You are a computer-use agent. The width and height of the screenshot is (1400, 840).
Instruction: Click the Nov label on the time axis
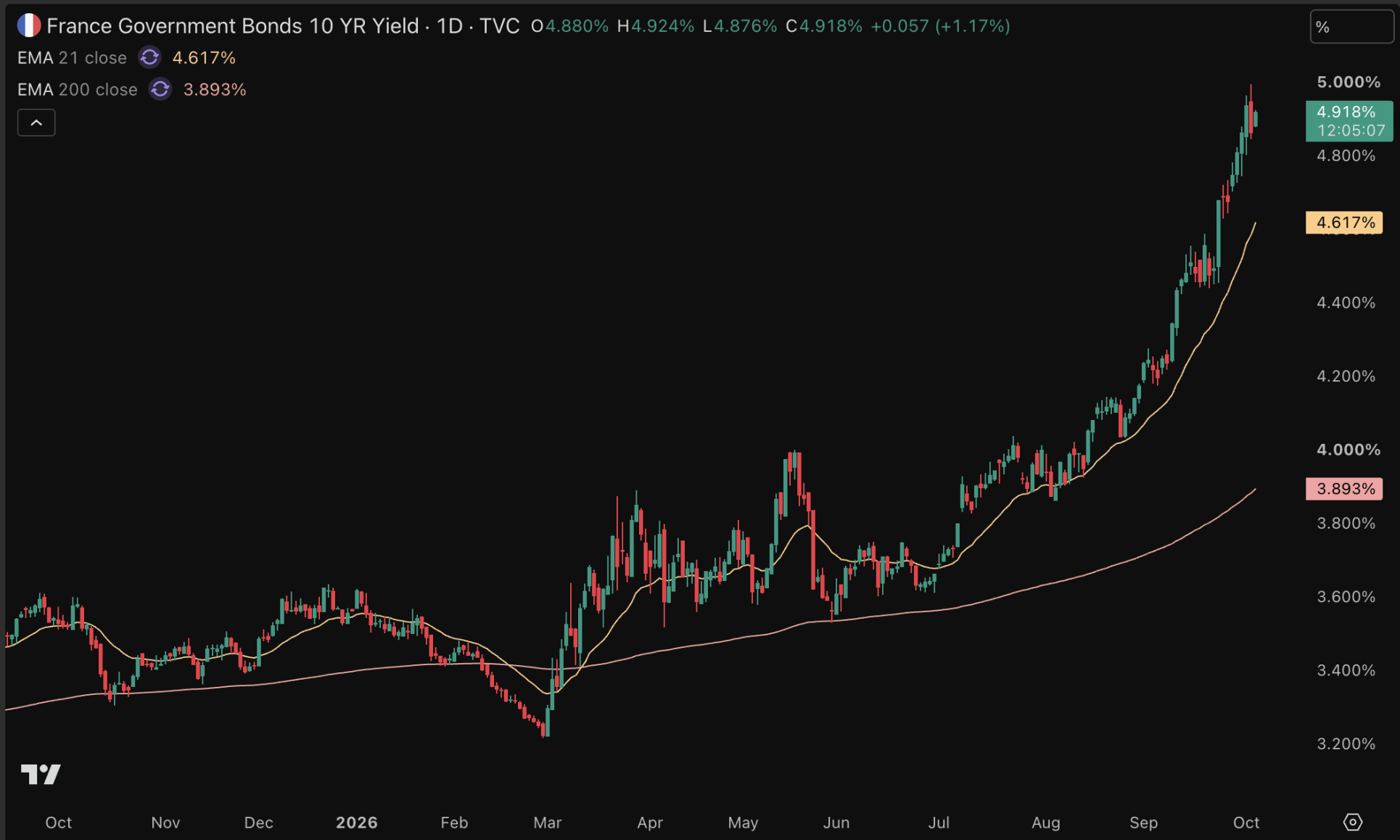pos(165,823)
